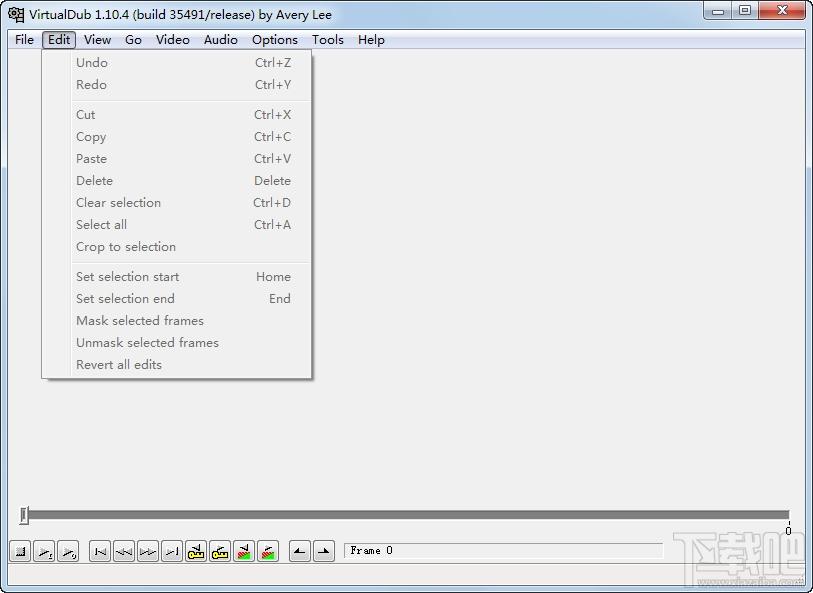Click the Play output button

pyautogui.click(x=68, y=552)
